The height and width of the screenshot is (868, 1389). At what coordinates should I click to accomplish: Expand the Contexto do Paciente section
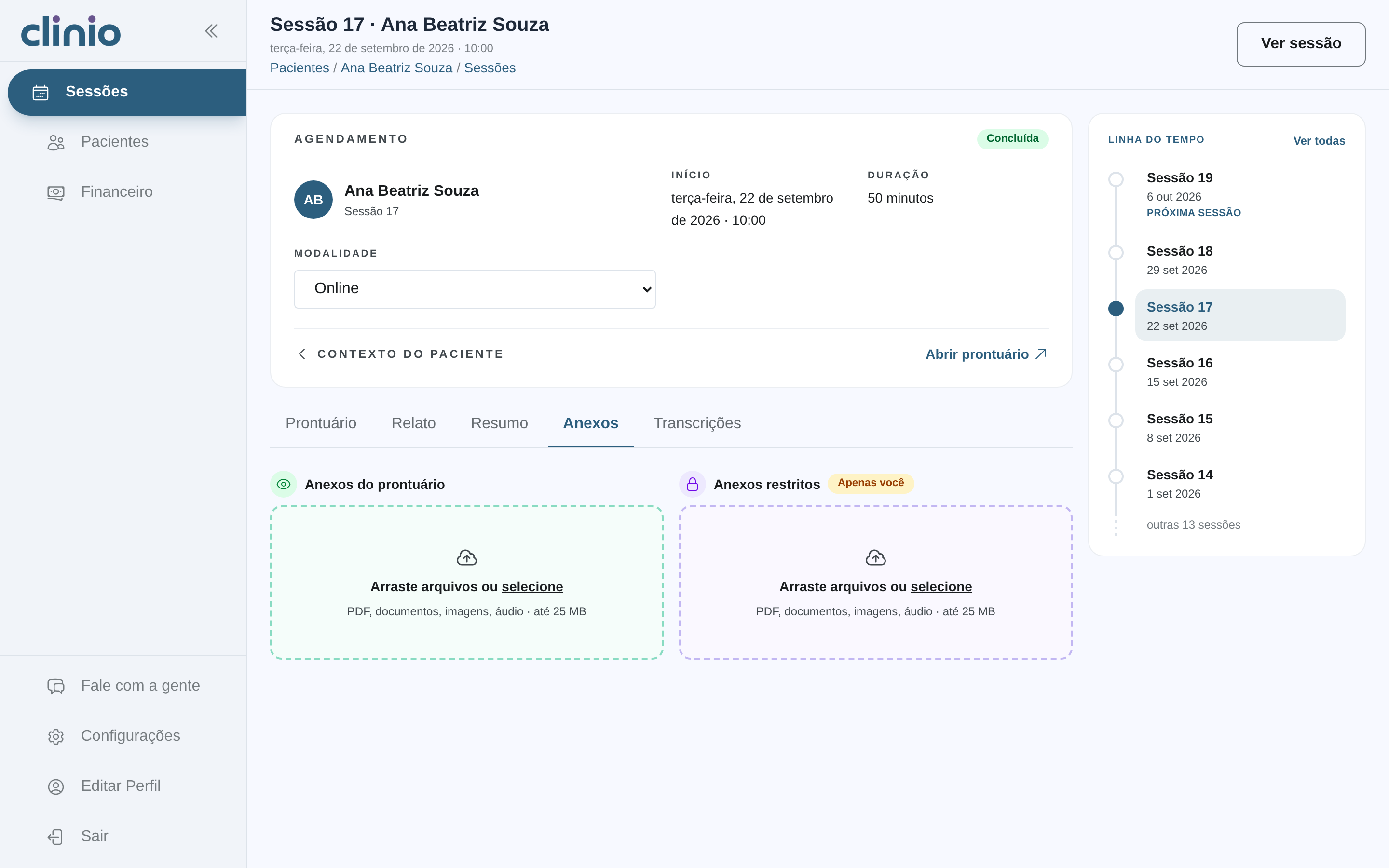[x=399, y=353]
